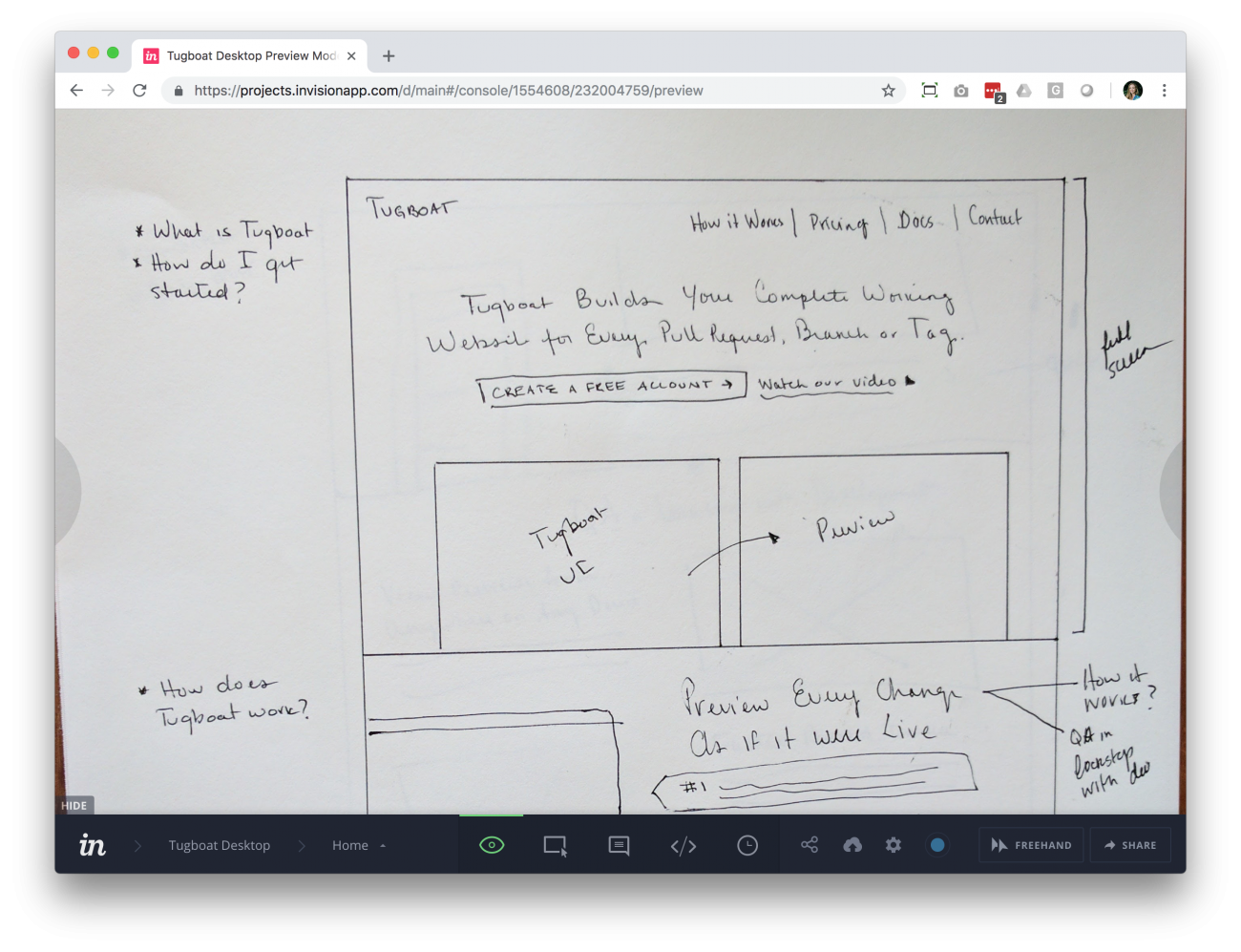Screen dimensions: 1241x952
Task: Activate Preview mode eye icon
Action: (492, 845)
